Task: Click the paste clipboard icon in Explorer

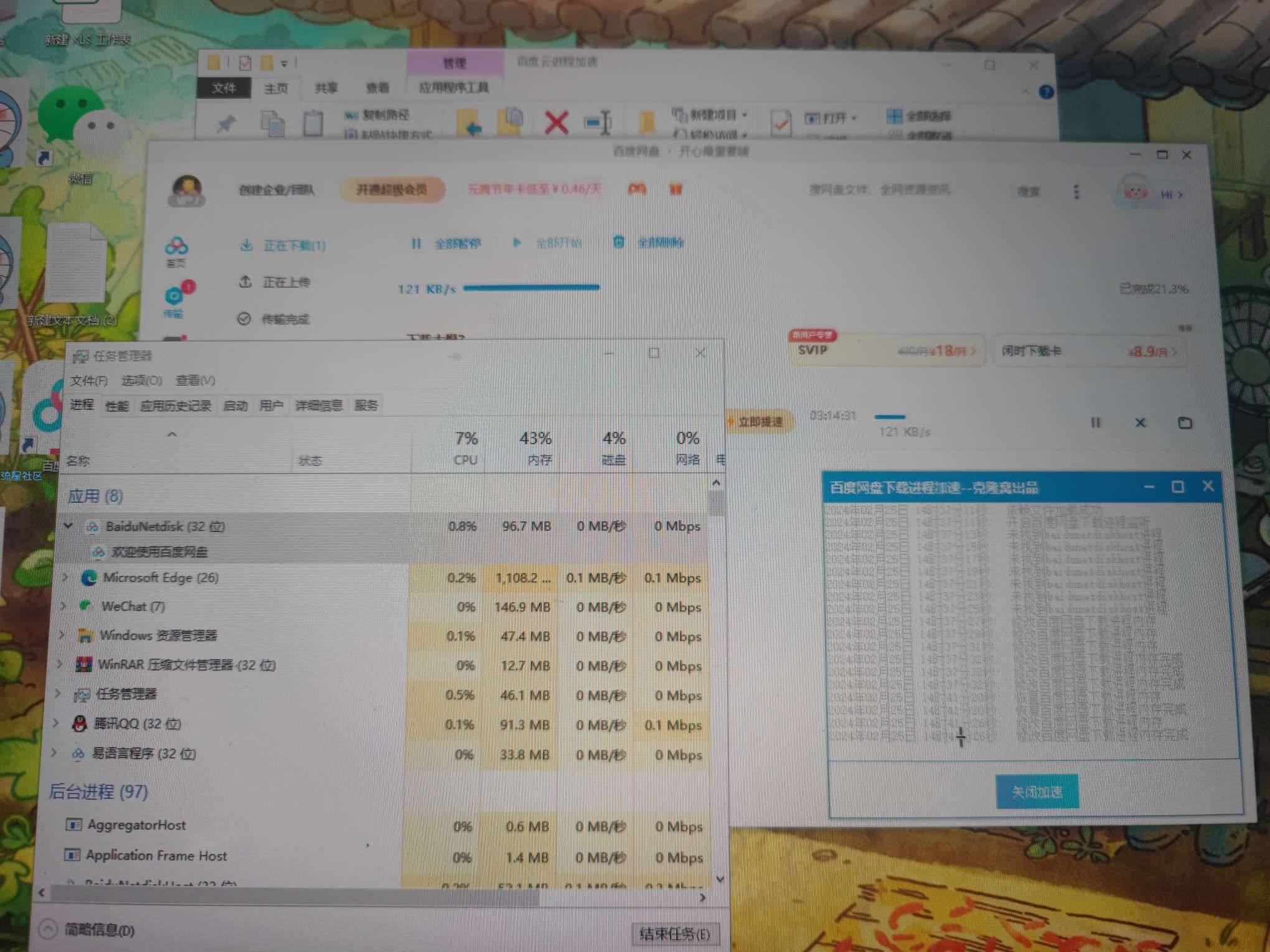Action: pos(312,123)
